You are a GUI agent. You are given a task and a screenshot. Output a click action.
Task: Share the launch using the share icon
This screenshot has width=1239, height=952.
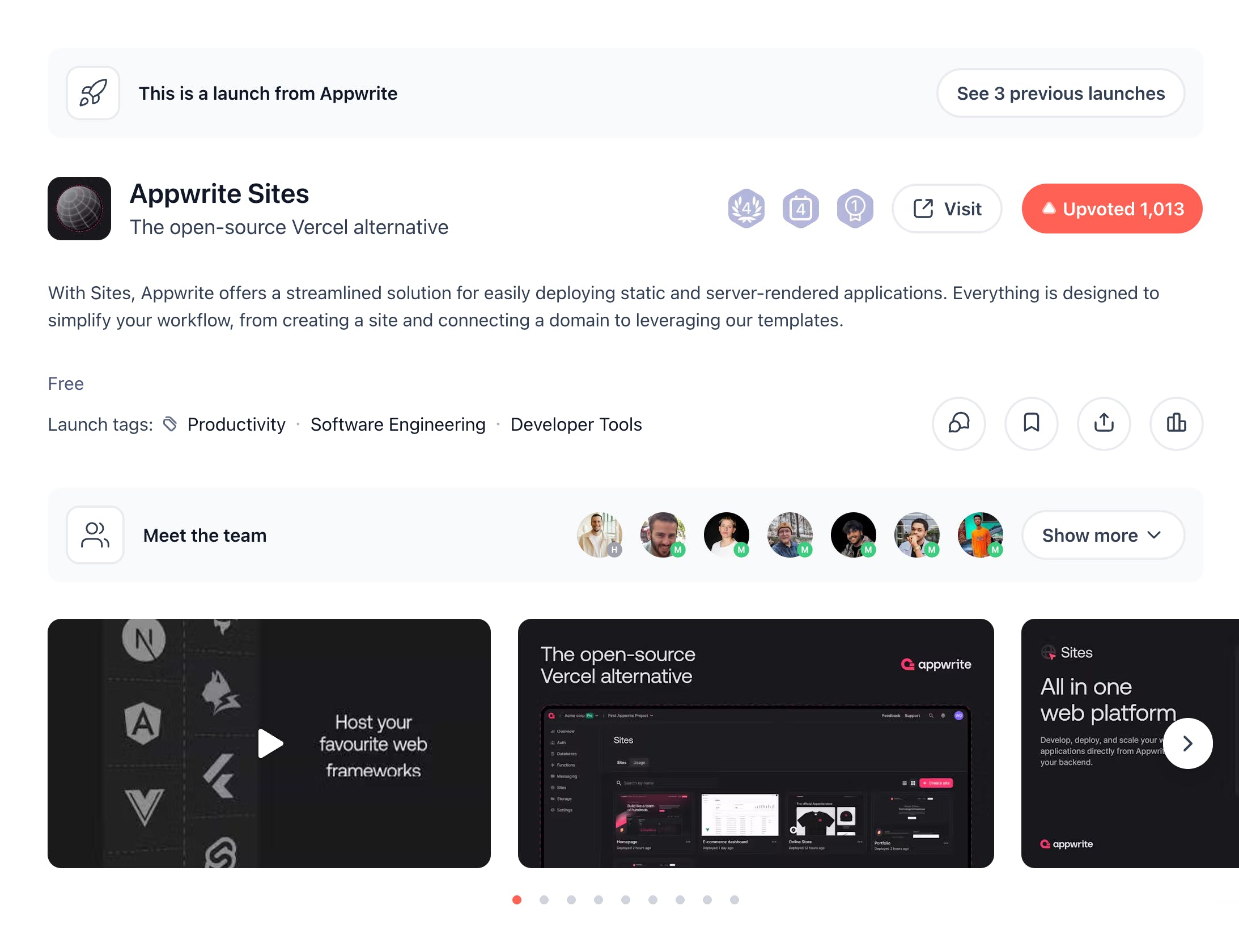[x=1104, y=423]
